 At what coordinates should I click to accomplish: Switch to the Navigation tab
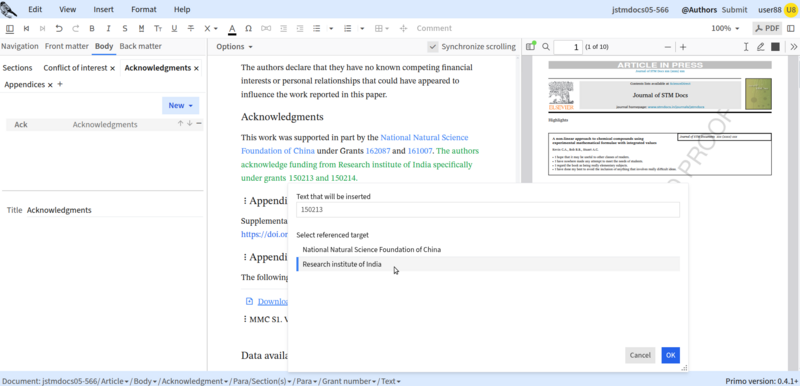pyautogui.click(x=20, y=46)
